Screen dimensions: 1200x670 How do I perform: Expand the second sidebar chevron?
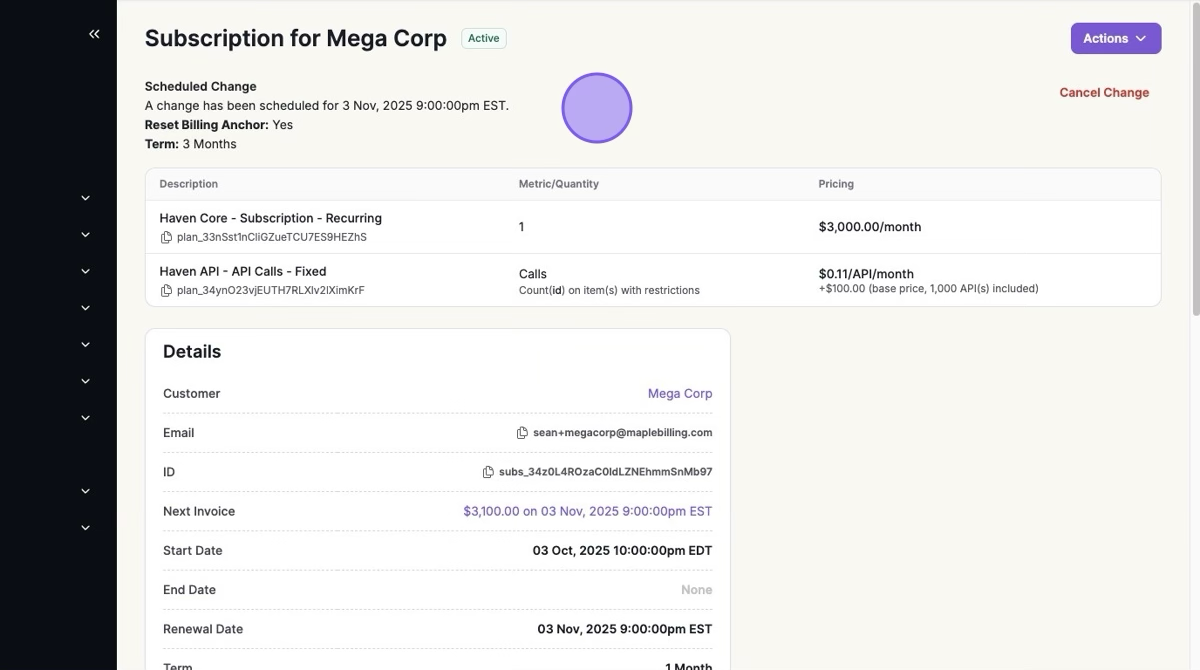click(85, 235)
